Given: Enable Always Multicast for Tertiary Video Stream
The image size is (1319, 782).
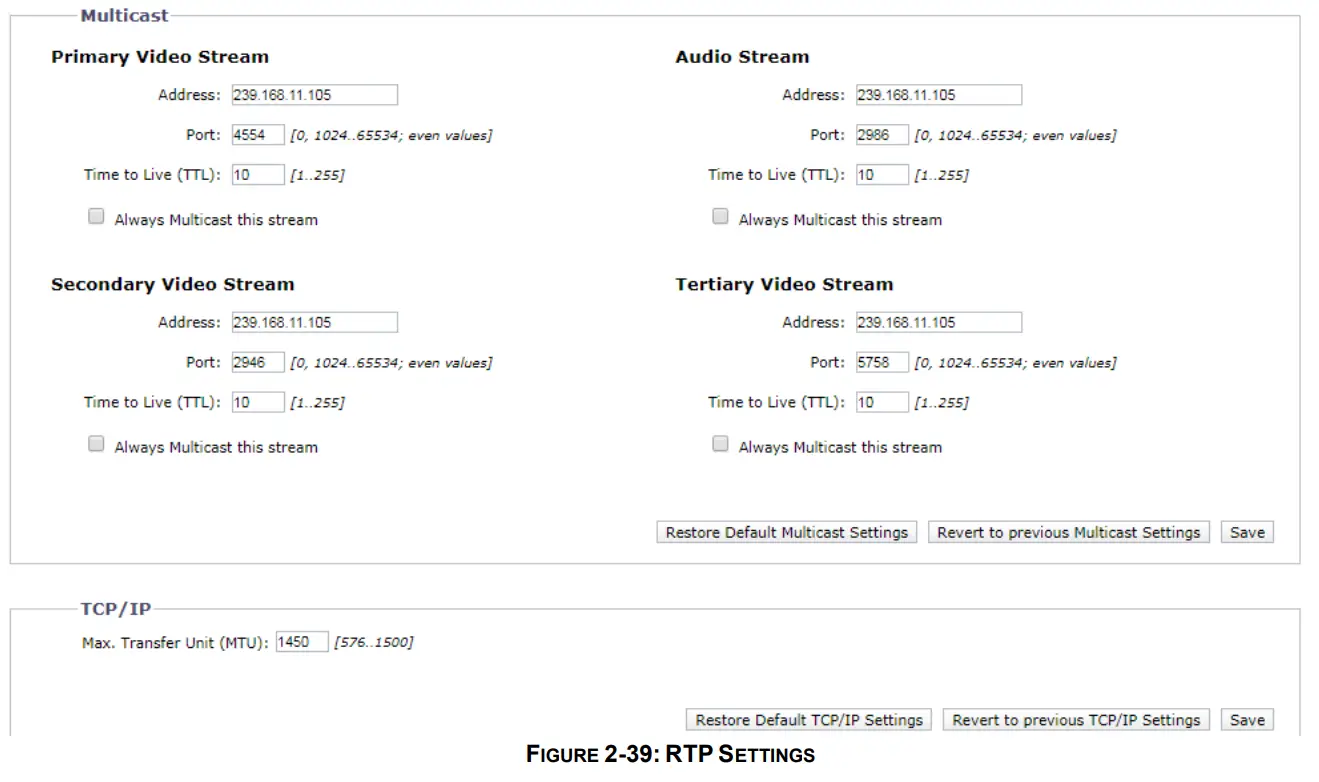Looking at the screenshot, I should 719,442.
